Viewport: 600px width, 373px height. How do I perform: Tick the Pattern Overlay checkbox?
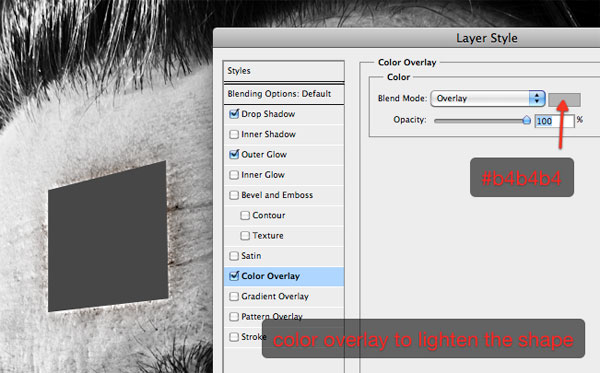point(234,317)
